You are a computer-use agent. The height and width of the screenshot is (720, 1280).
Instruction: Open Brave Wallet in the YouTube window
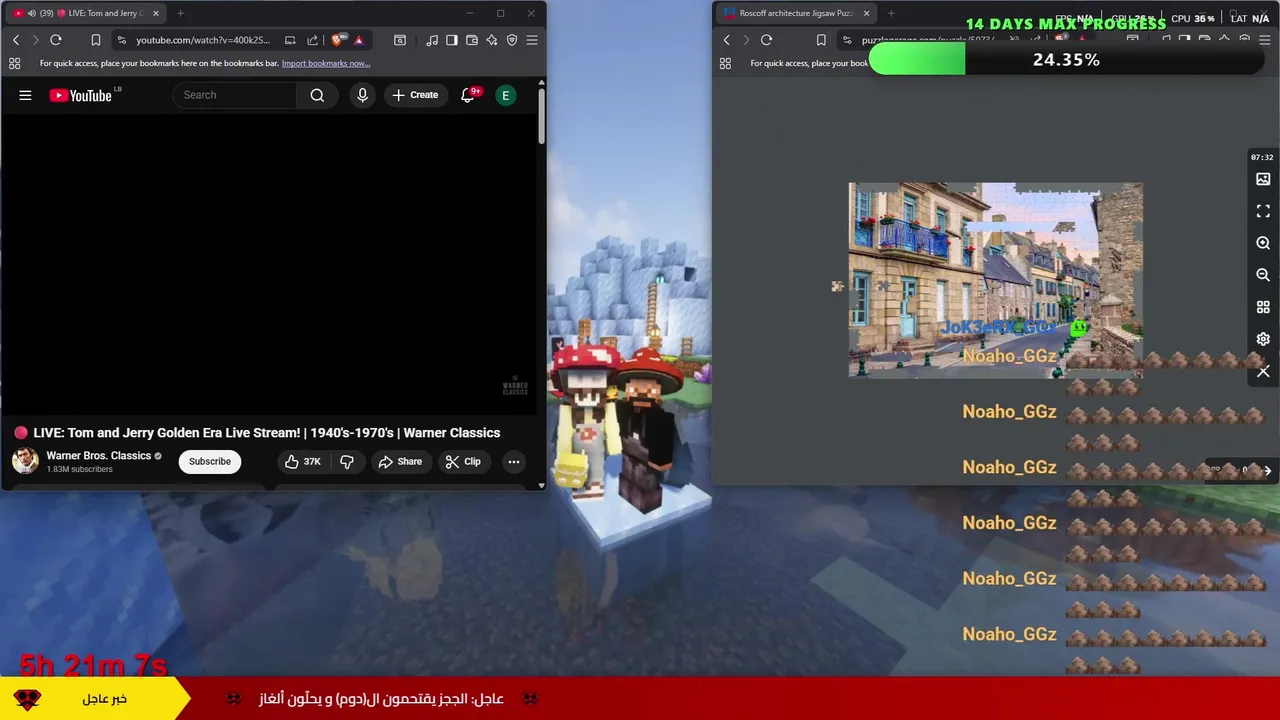tap(471, 40)
